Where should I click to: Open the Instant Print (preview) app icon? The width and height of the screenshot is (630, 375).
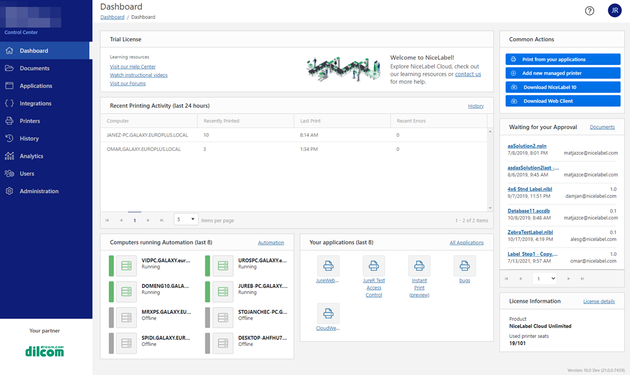tap(419, 266)
